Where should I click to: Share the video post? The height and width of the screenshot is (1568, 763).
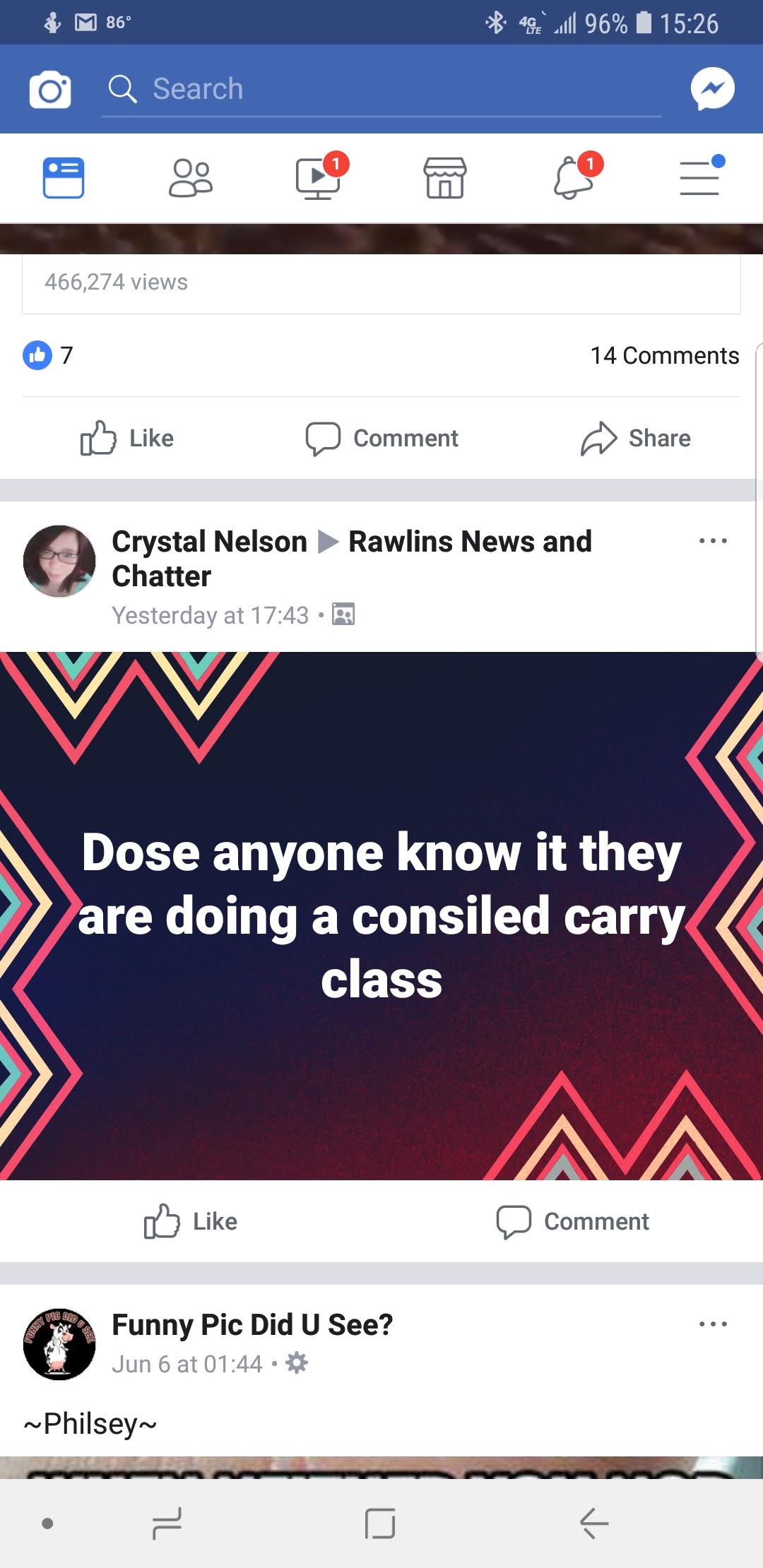(x=635, y=438)
